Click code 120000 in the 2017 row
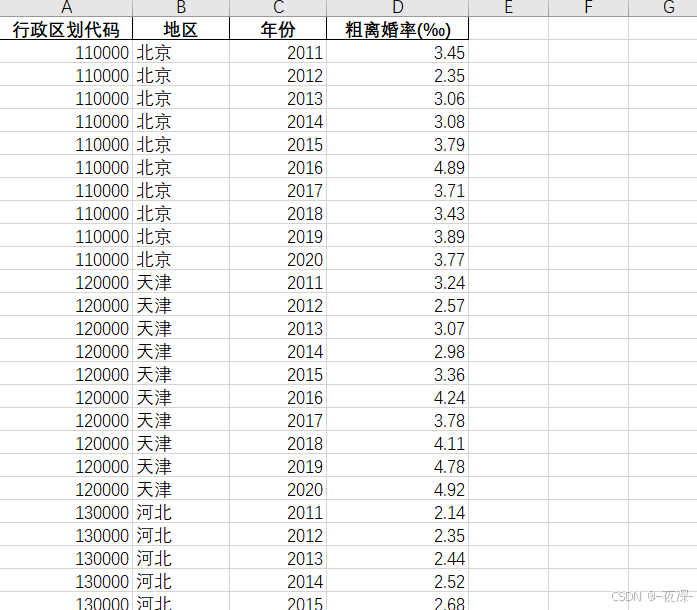This screenshot has height=610, width=697. (66, 421)
